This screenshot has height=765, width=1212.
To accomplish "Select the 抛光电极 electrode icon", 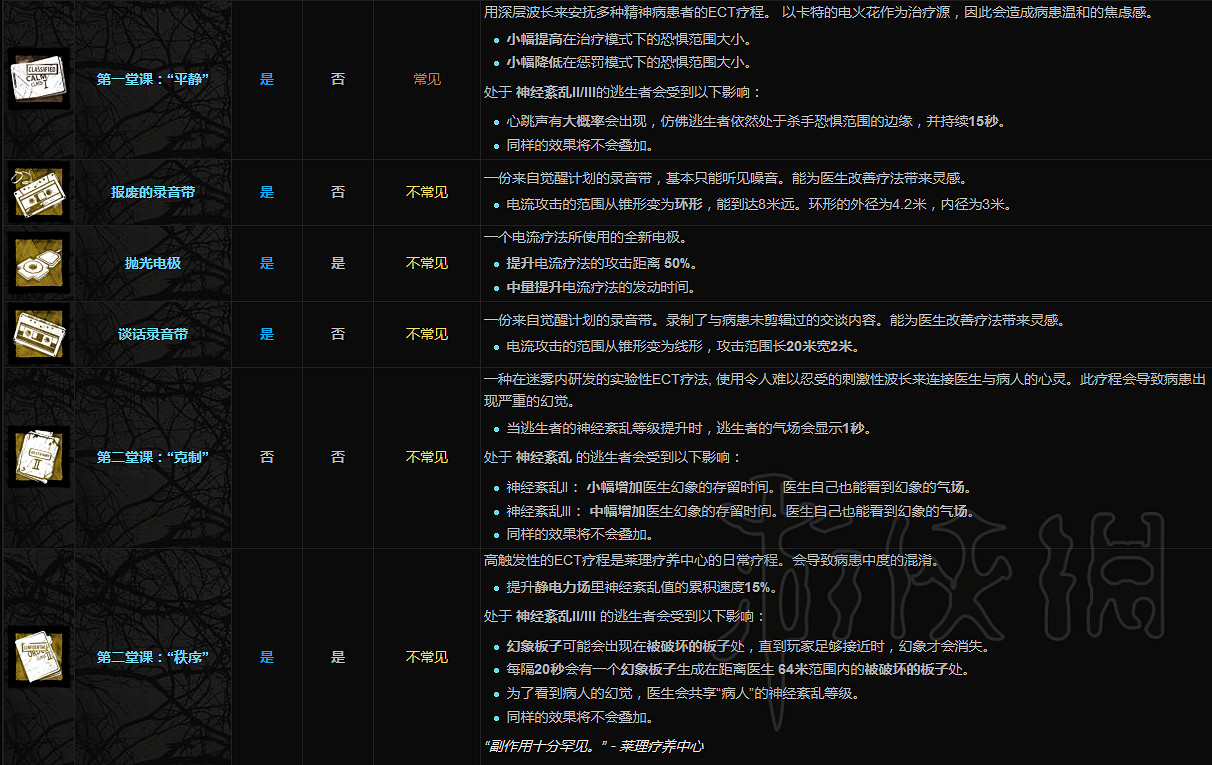I will click(37, 263).
